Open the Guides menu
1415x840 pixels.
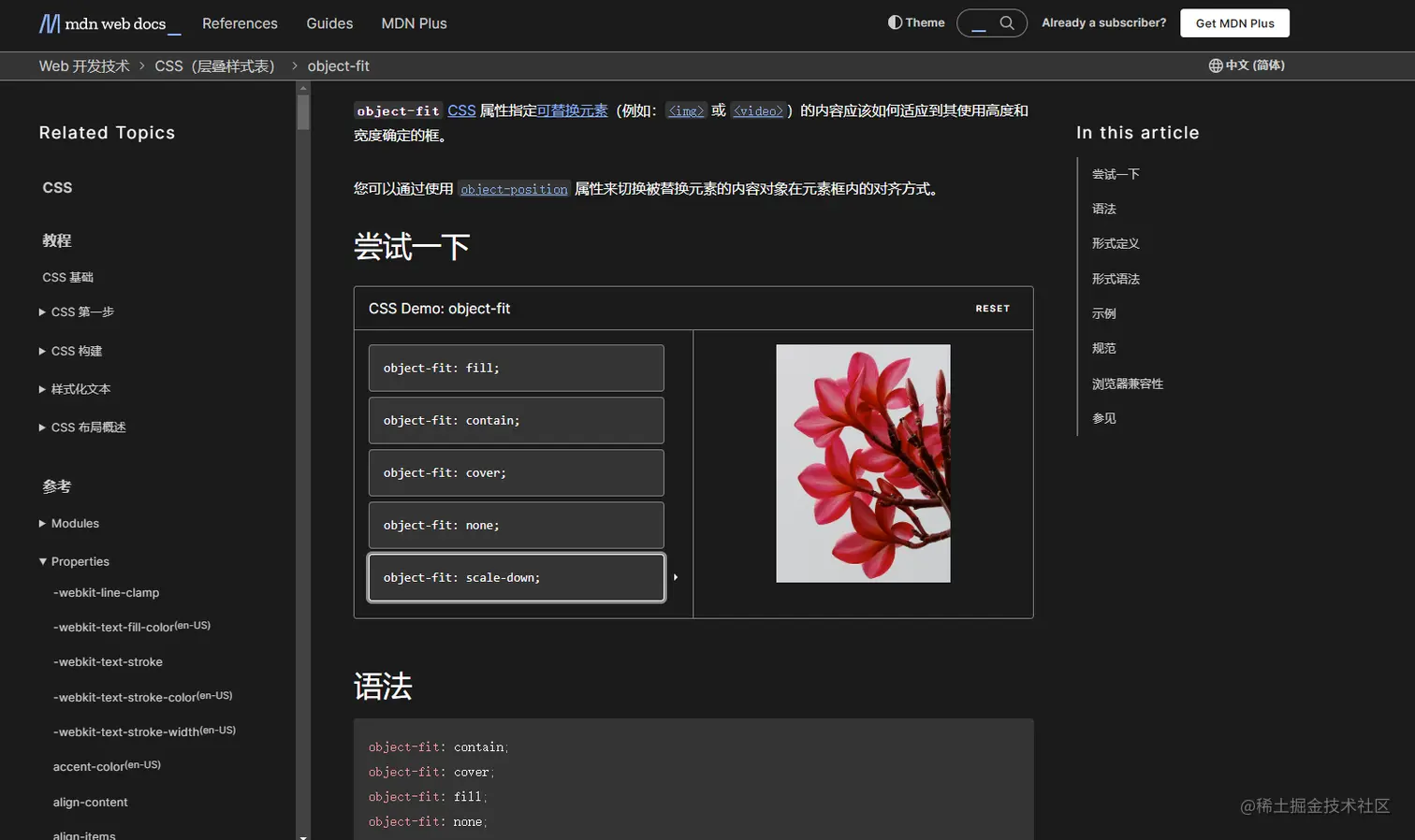coord(329,23)
